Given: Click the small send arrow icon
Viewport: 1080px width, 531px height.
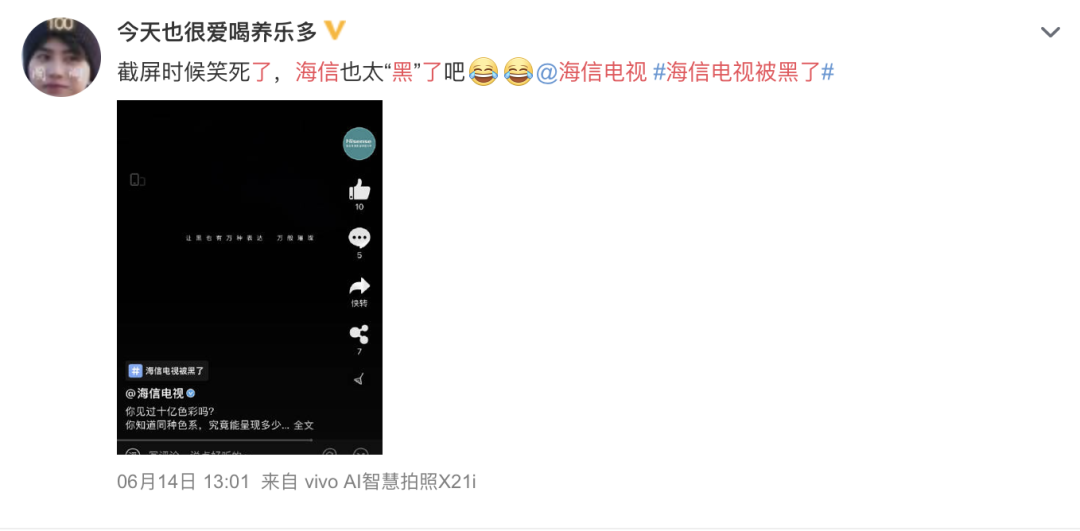Looking at the screenshot, I should [358, 379].
